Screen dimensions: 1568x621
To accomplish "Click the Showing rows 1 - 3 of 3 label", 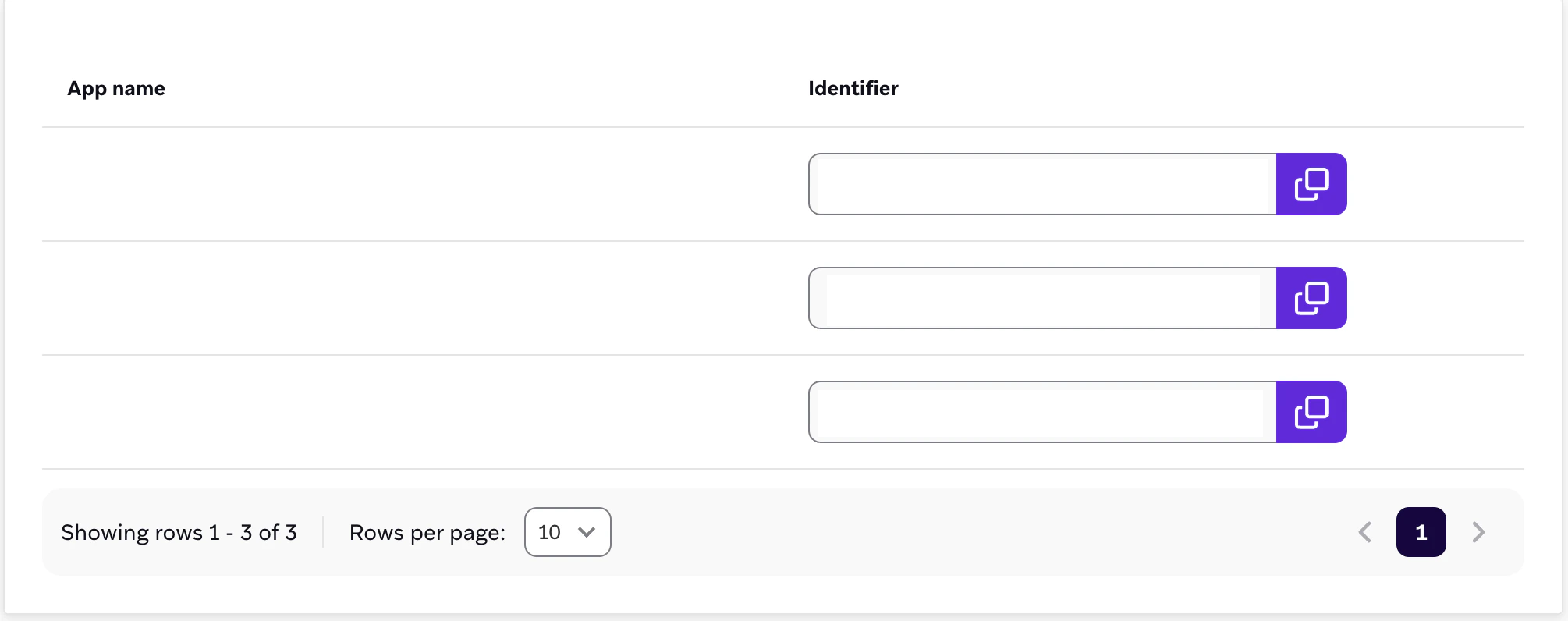I will [180, 532].
